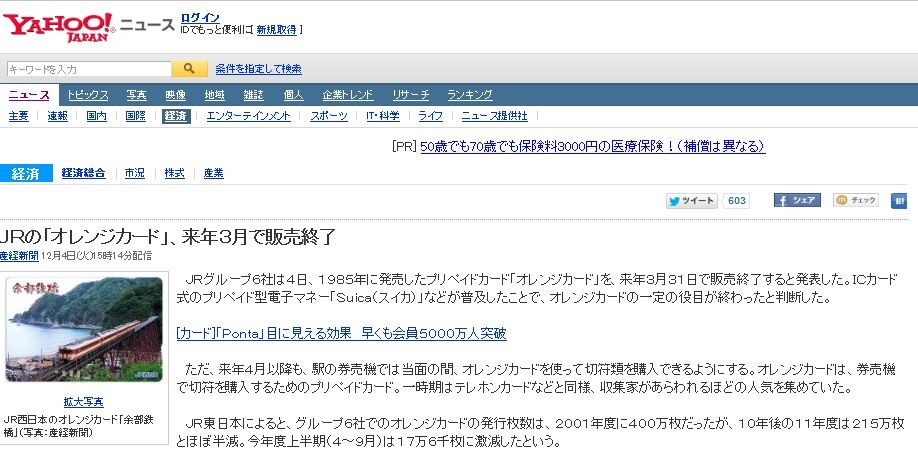
Task: Click the yellow magnifier search button
Action: pos(189,68)
